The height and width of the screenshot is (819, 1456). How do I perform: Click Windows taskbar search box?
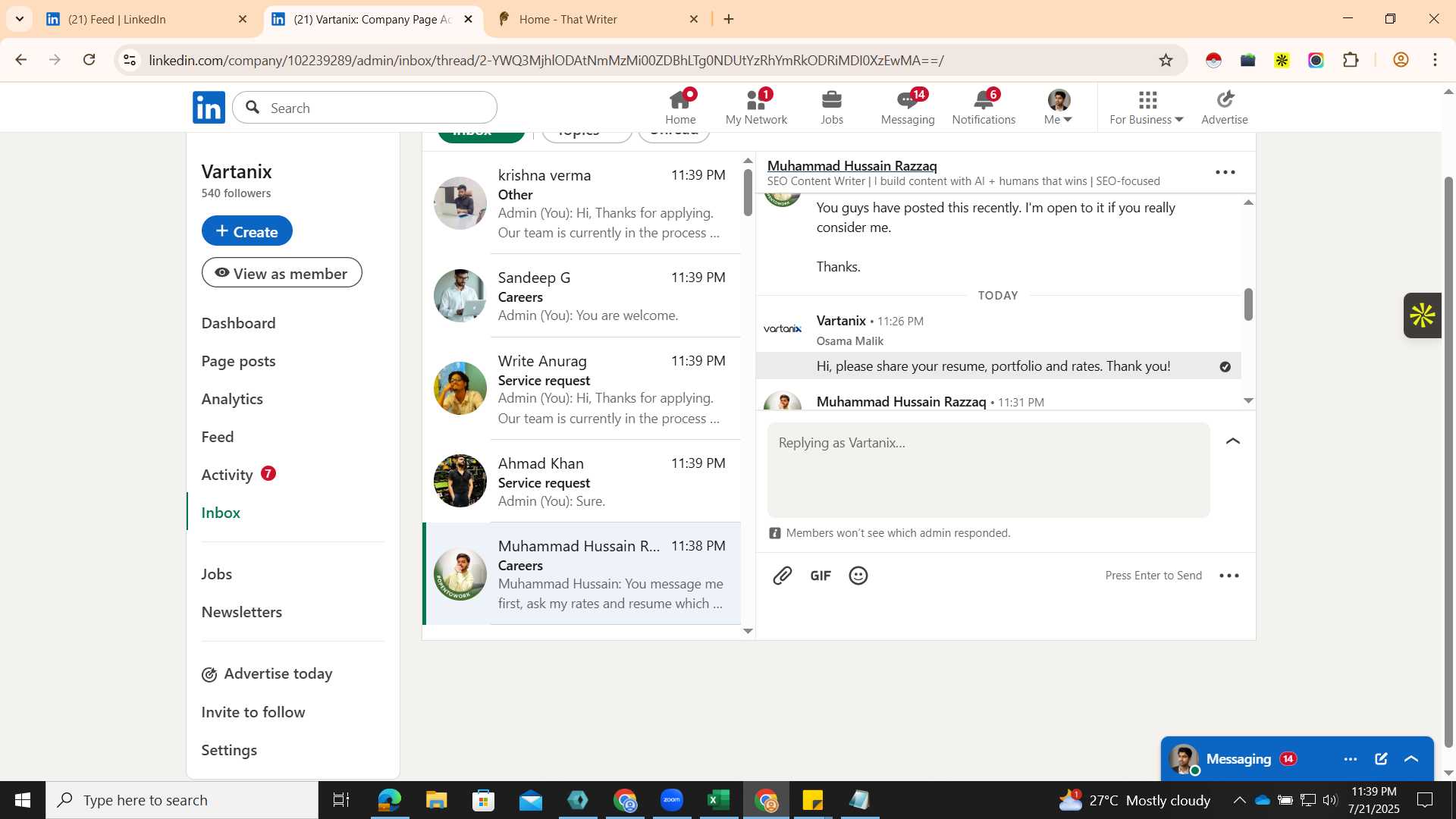point(182,800)
